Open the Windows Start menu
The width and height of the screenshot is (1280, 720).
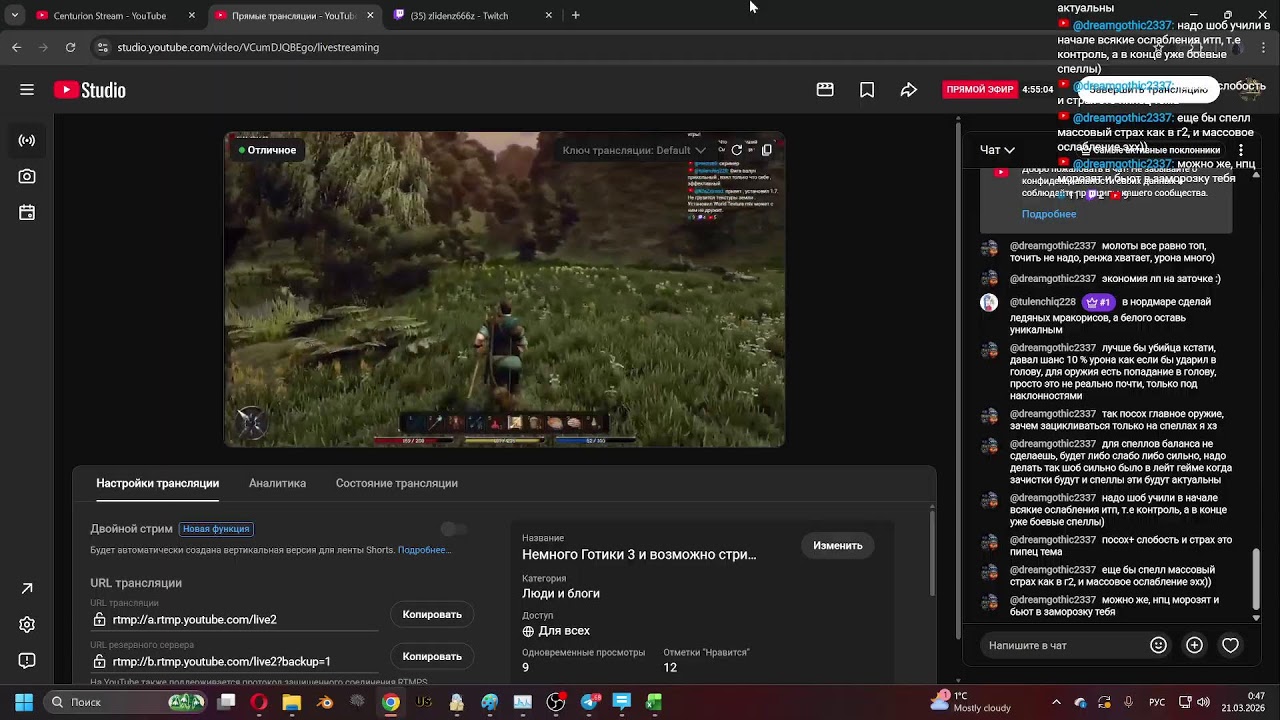click(24, 702)
